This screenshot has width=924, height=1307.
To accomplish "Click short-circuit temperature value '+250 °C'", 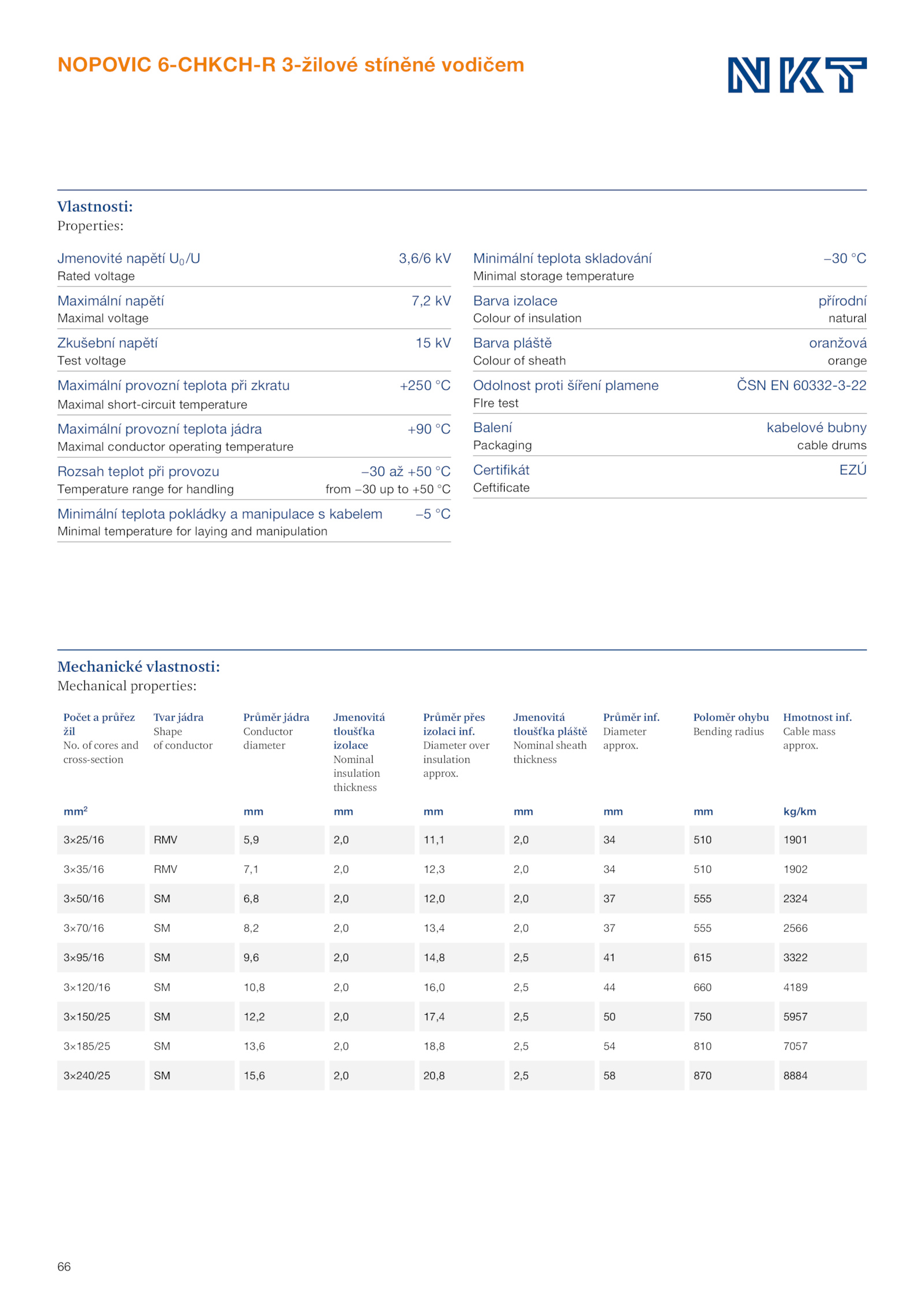I will click(425, 385).
